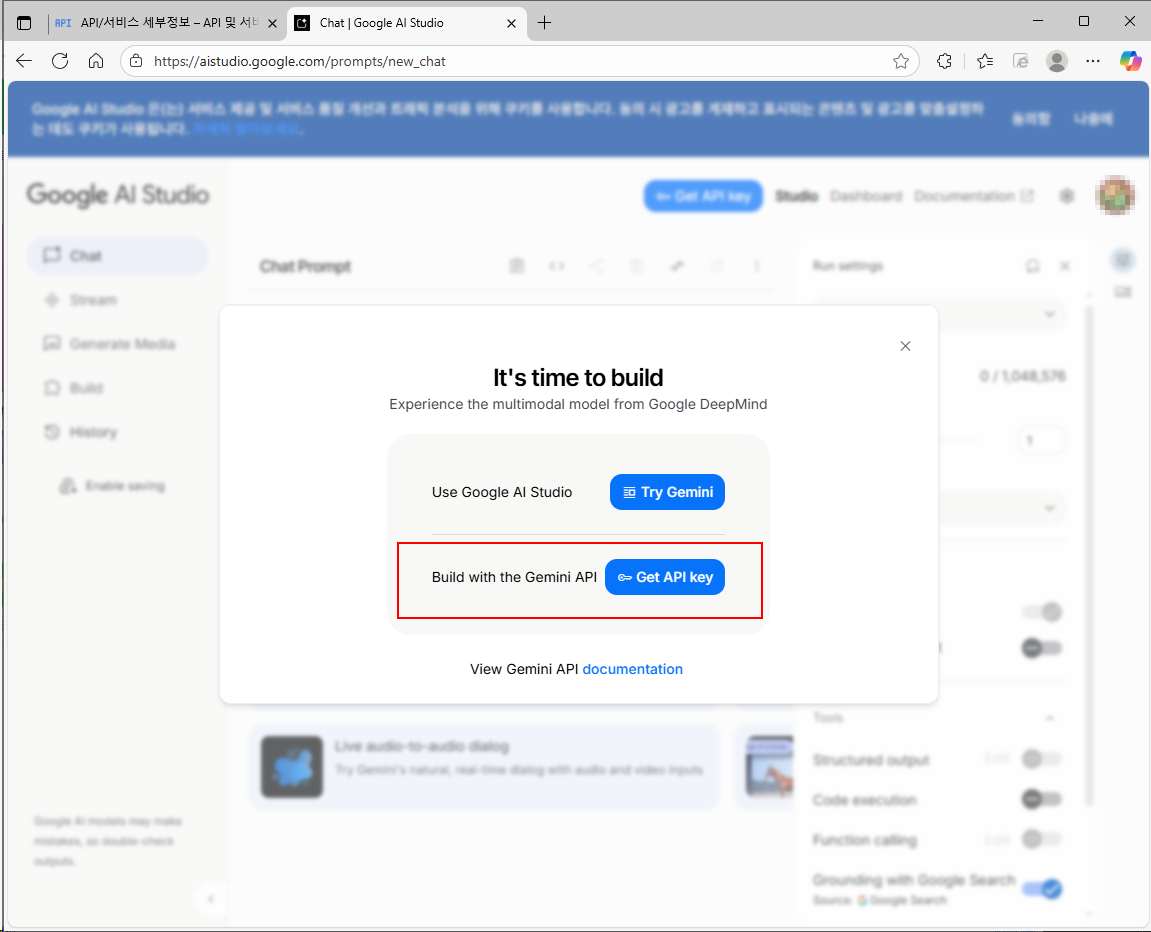
Task: Toggle Function calling switch
Action: pyautogui.click(x=1041, y=838)
